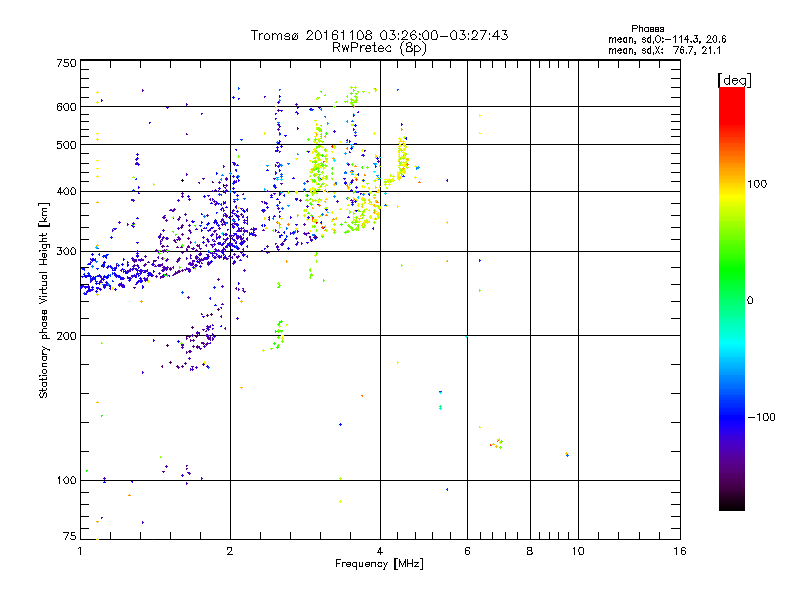
Task: Click the x-axis "10" tick label
Action: [x=578, y=551]
